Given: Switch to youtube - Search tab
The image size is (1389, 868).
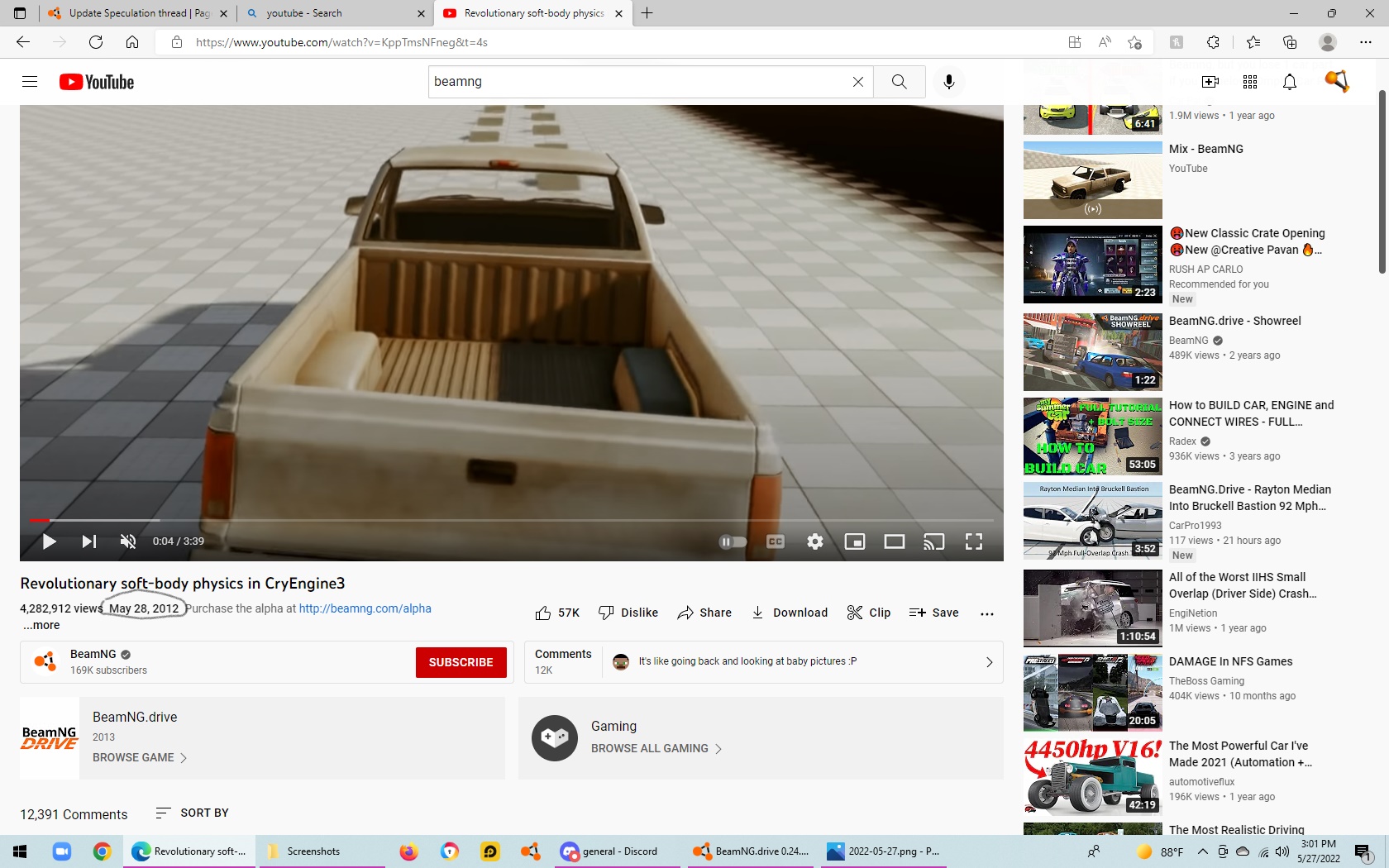Looking at the screenshot, I should [x=335, y=13].
